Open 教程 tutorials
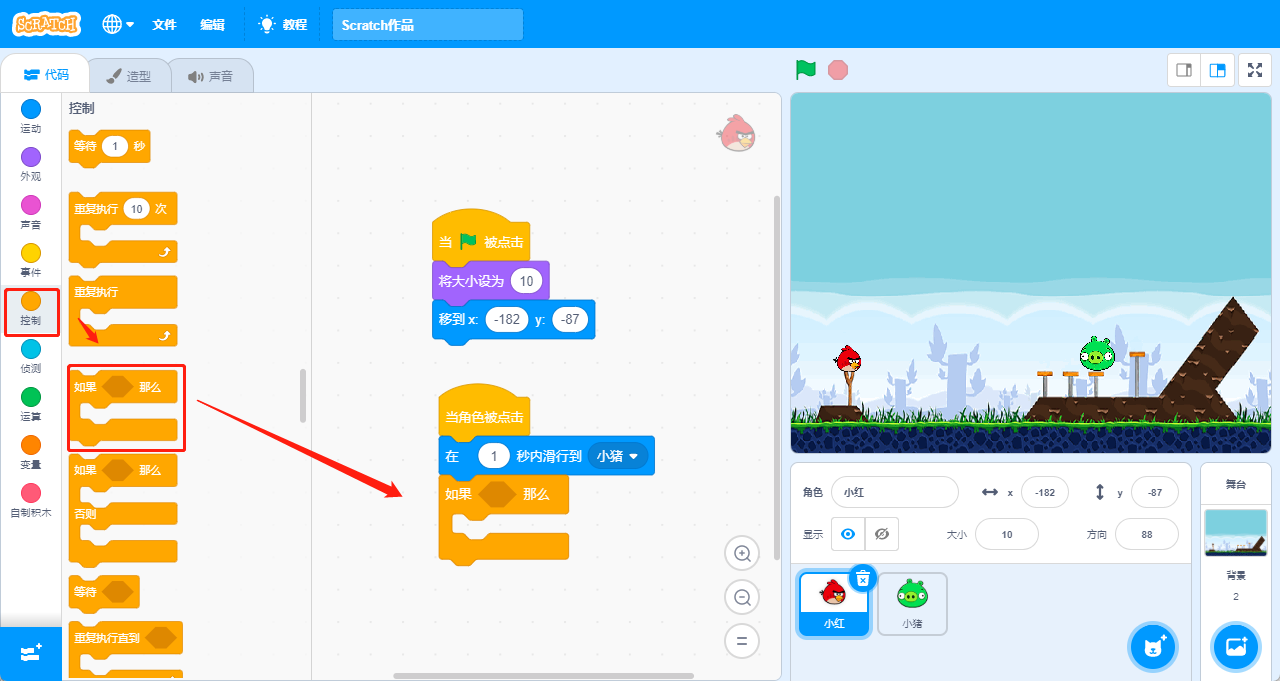 (x=283, y=24)
